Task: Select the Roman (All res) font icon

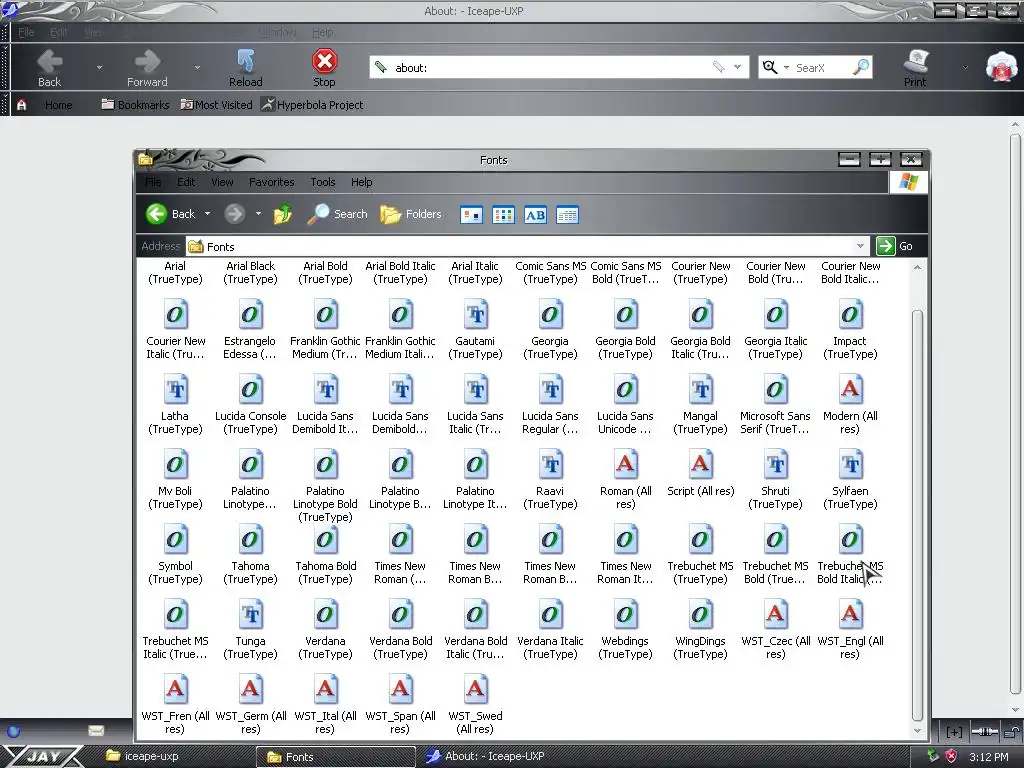Action: 626,465
